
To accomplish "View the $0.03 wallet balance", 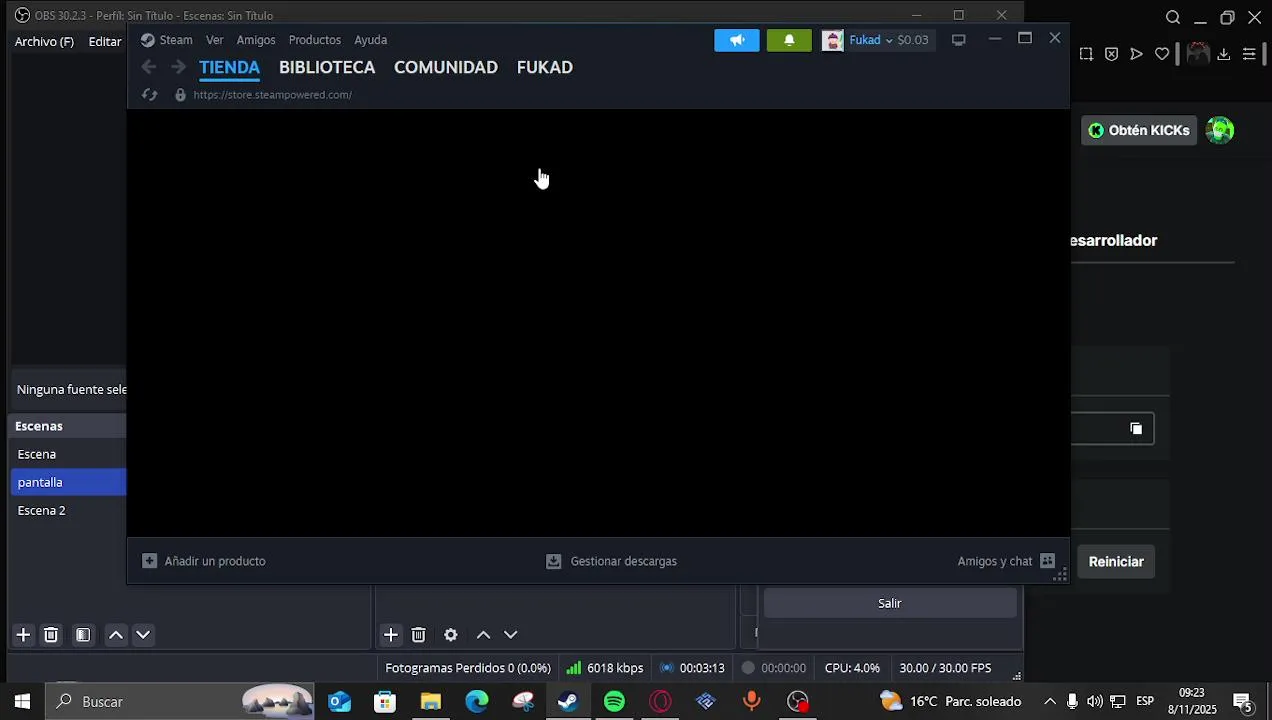I will (x=913, y=40).
